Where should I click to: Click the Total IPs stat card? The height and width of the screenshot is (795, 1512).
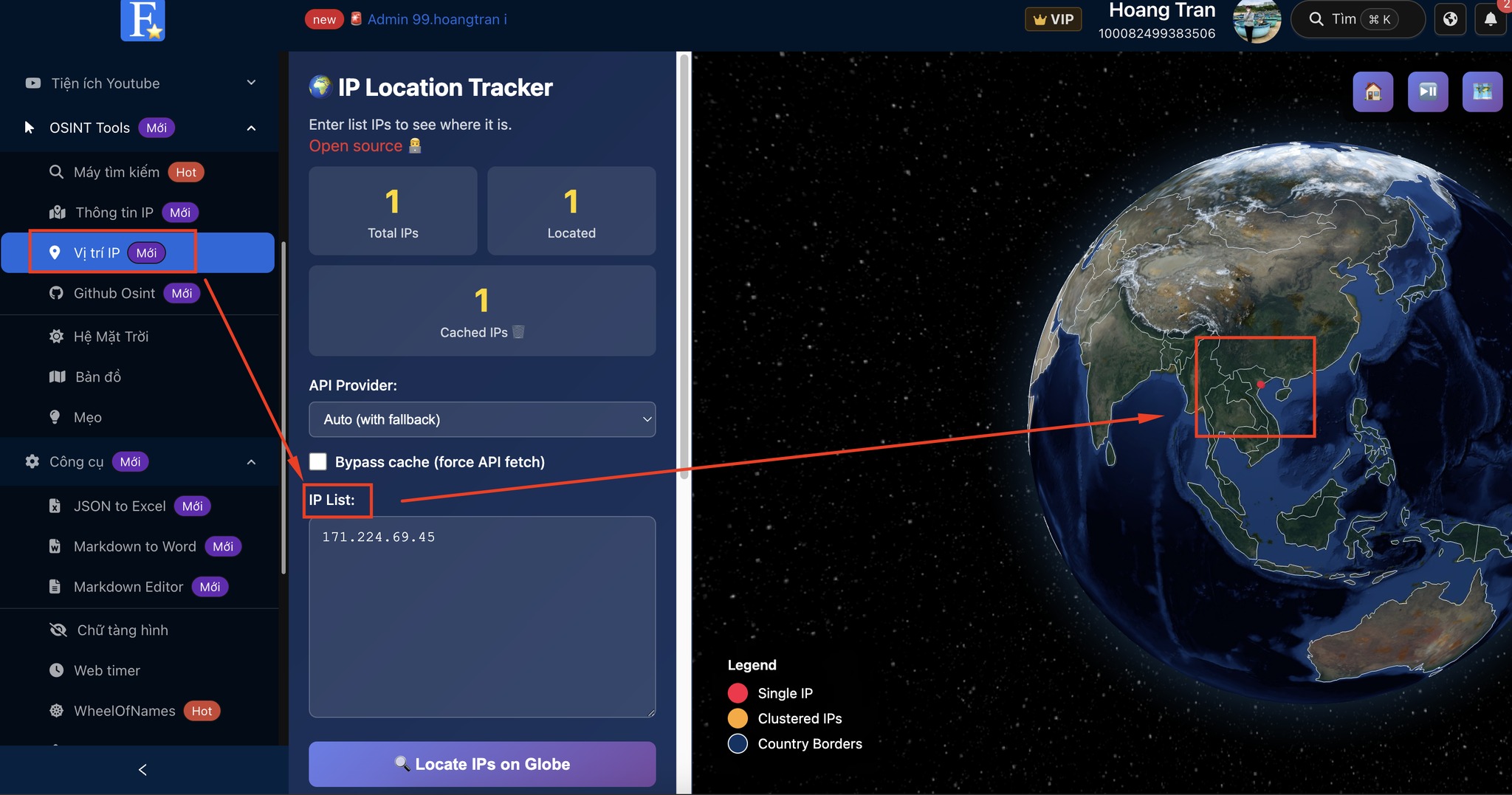[x=393, y=211]
